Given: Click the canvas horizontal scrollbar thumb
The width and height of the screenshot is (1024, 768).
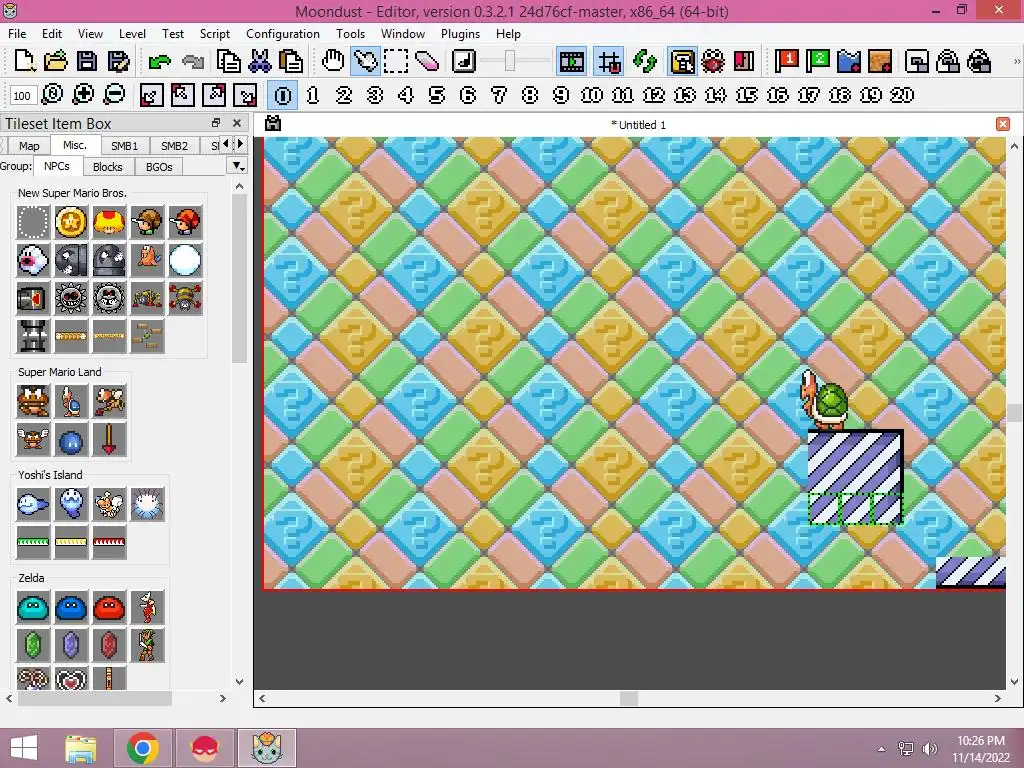Looking at the screenshot, I should coord(628,698).
